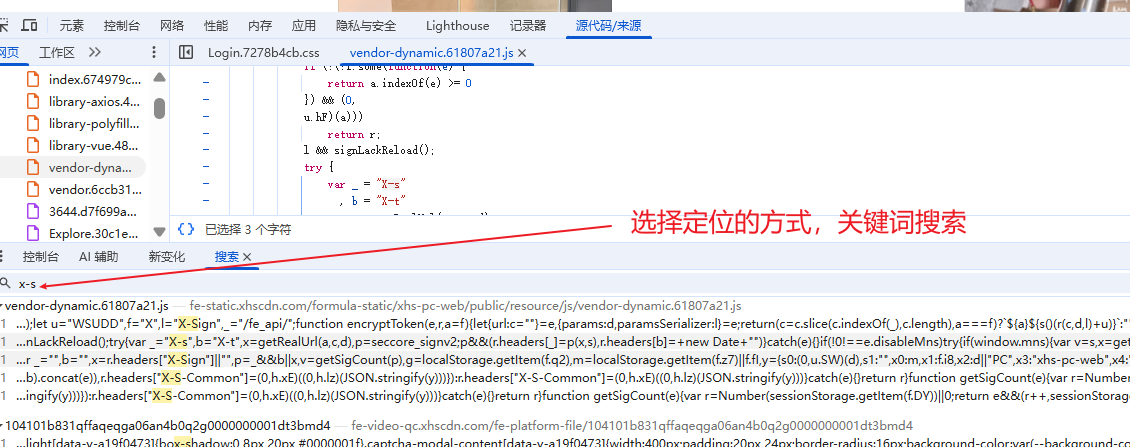
Task: Click the Explore.30c1e purple file icon
Action: click(32, 234)
